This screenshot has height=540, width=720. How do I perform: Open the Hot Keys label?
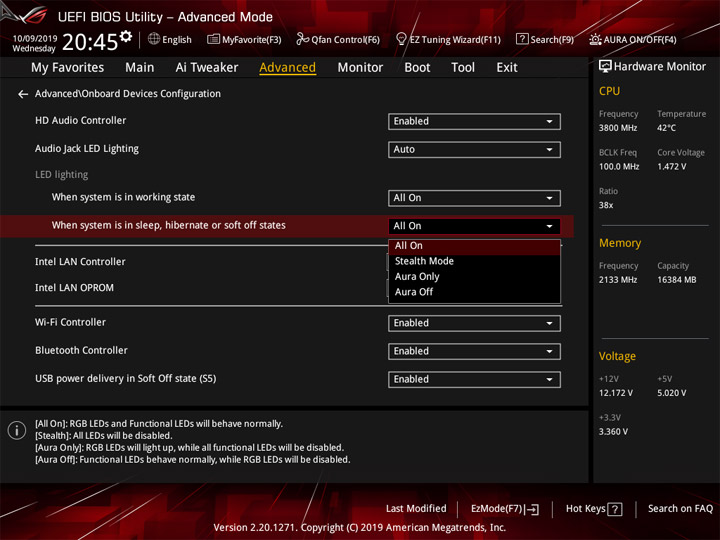tap(585, 509)
